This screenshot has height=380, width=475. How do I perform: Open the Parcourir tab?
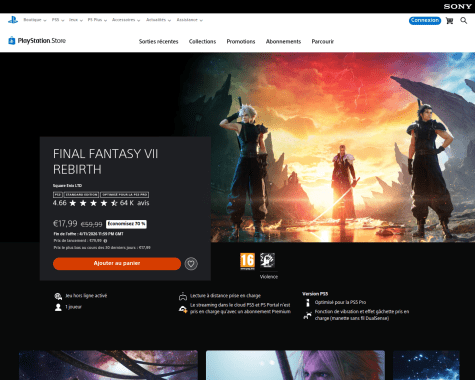[x=323, y=42]
